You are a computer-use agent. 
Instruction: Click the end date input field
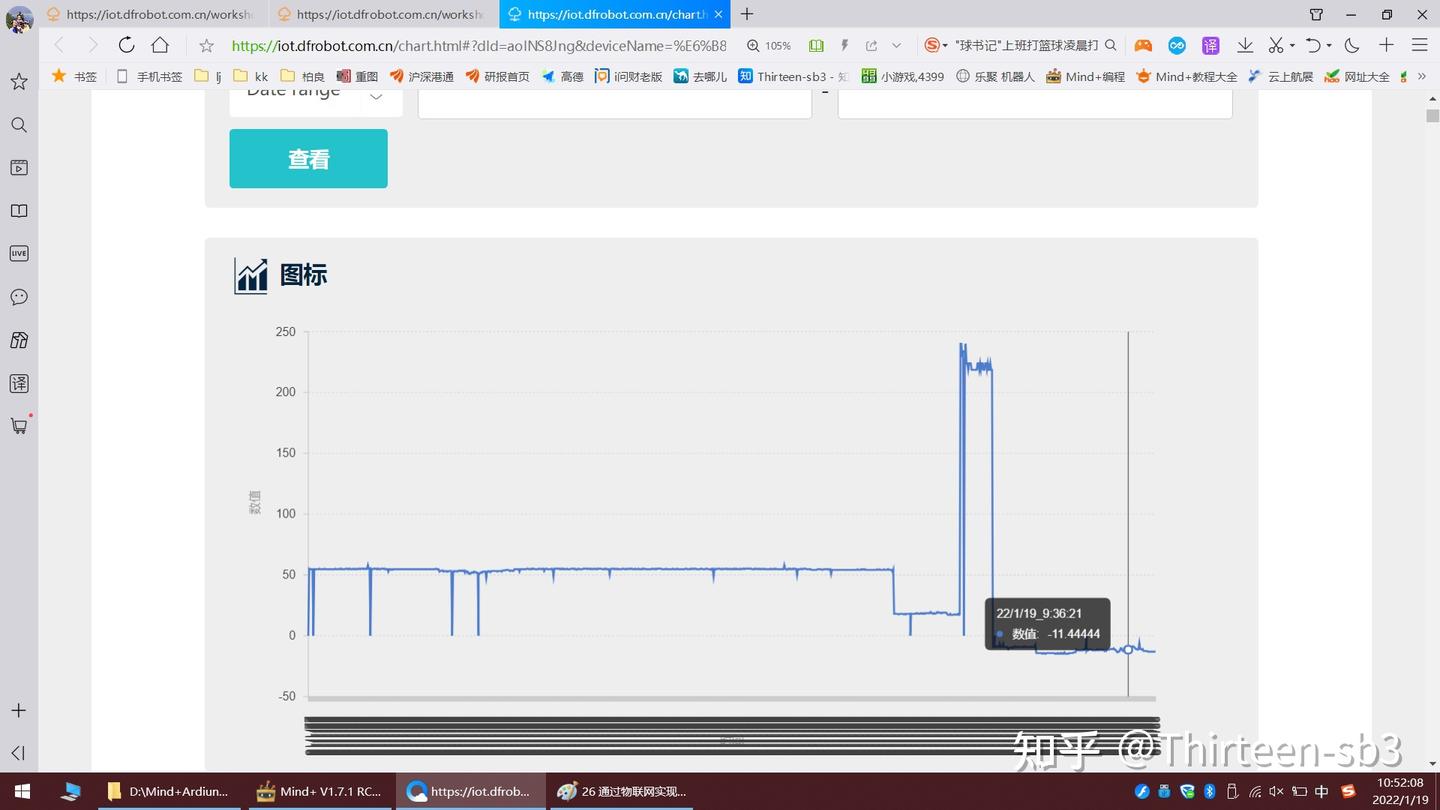1035,104
